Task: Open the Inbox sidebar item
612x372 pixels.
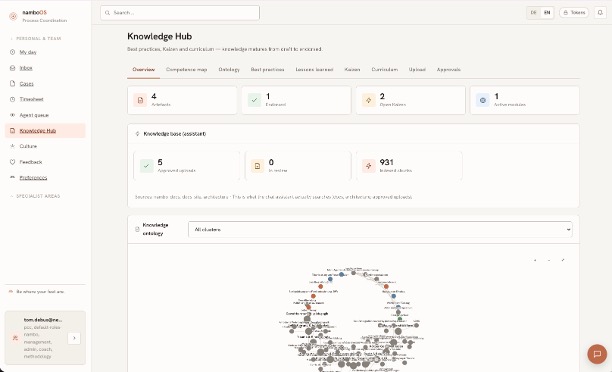Action: pos(26,68)
